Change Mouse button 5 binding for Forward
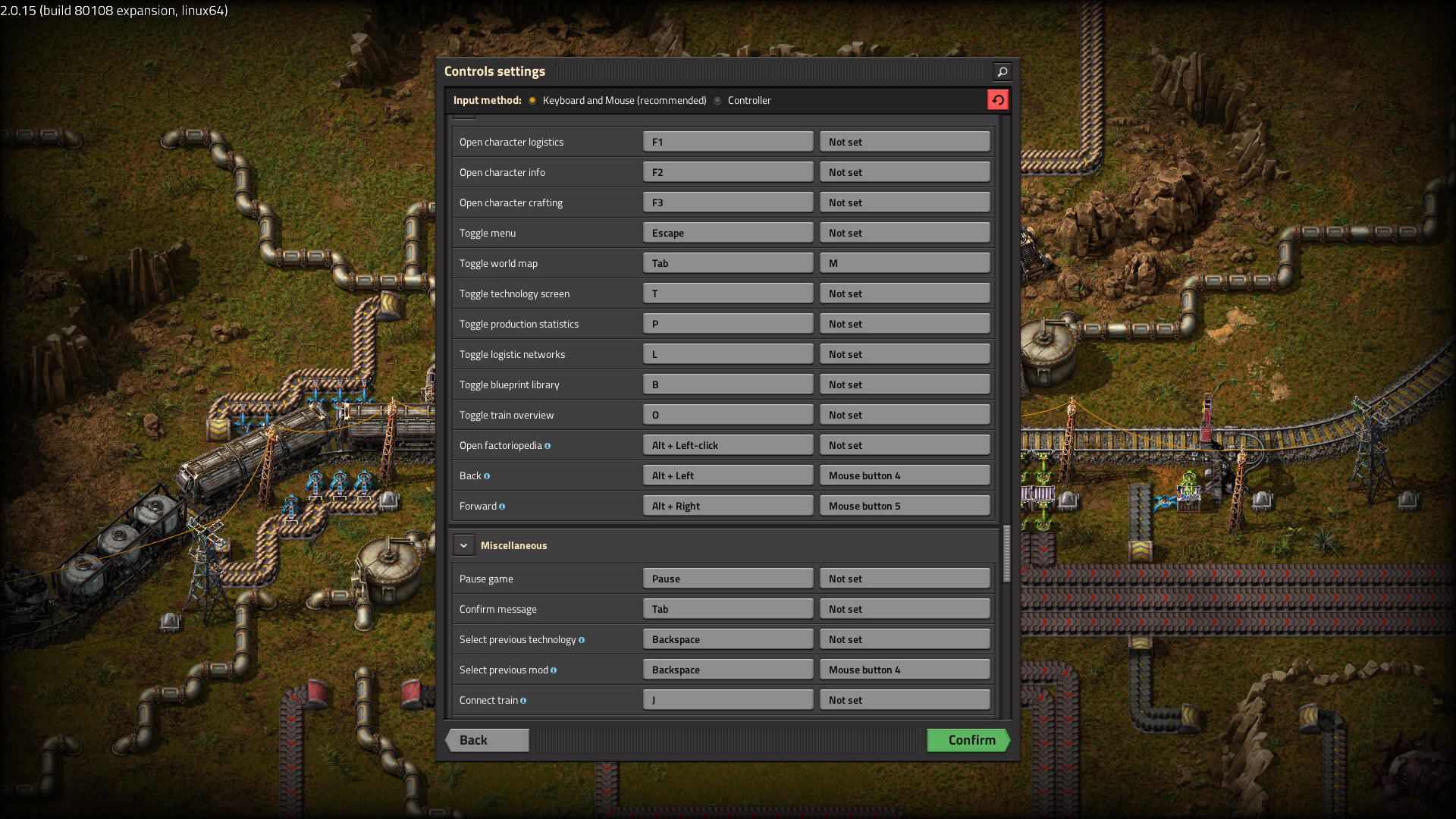 (905, 506)
